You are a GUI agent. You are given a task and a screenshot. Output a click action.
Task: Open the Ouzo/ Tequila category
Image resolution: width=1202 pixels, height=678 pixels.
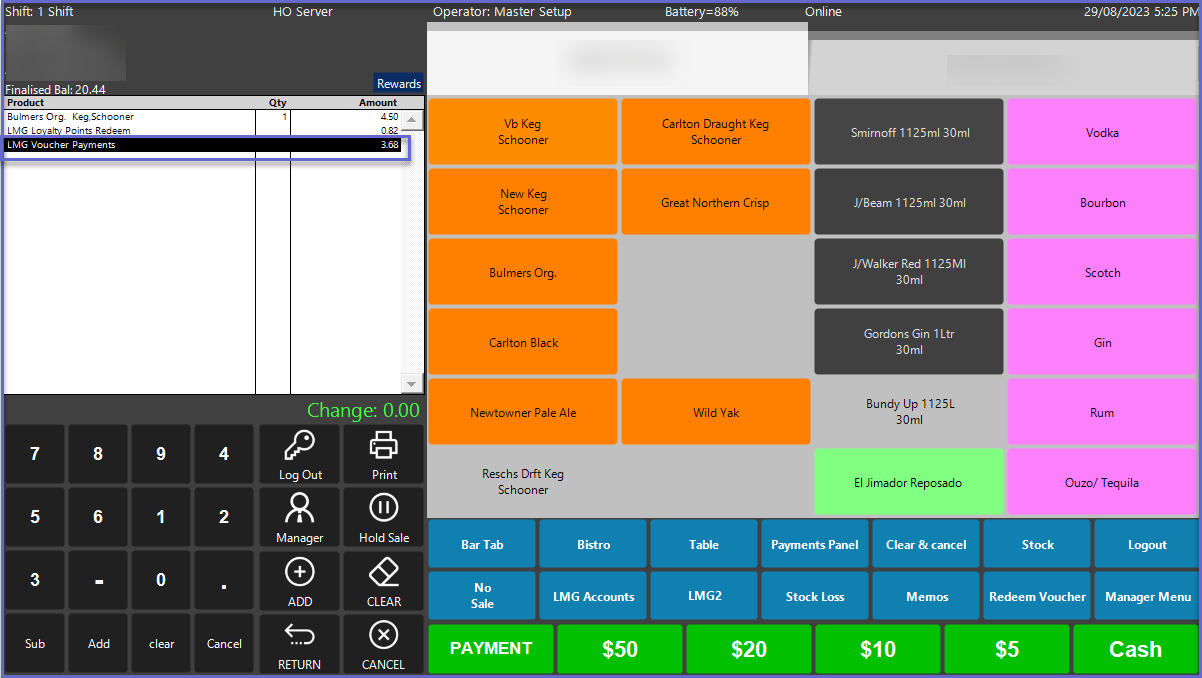click(1102, 482)
